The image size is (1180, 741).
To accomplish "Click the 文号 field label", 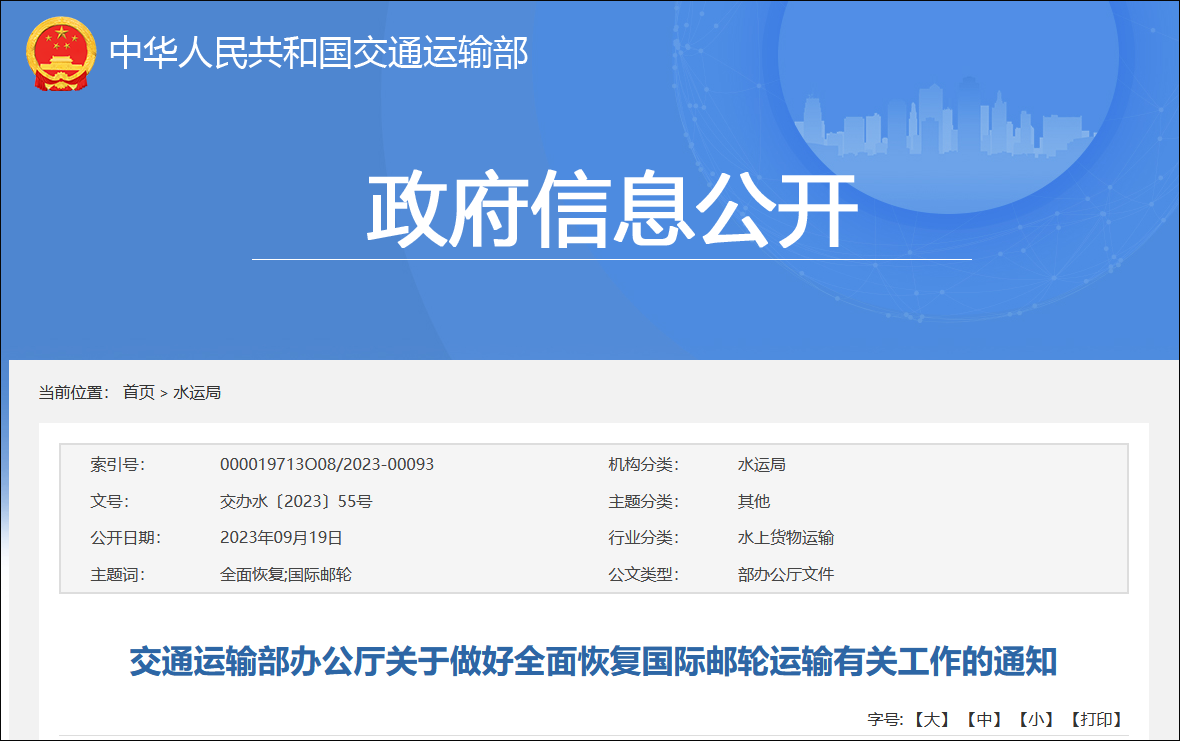I will [x=110, y=502].
